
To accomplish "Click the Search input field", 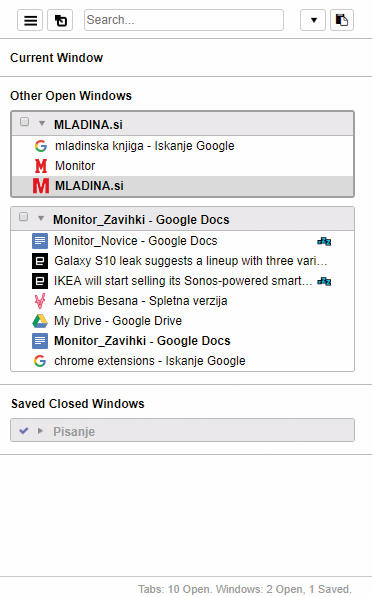I will click(x=184, y=20).
